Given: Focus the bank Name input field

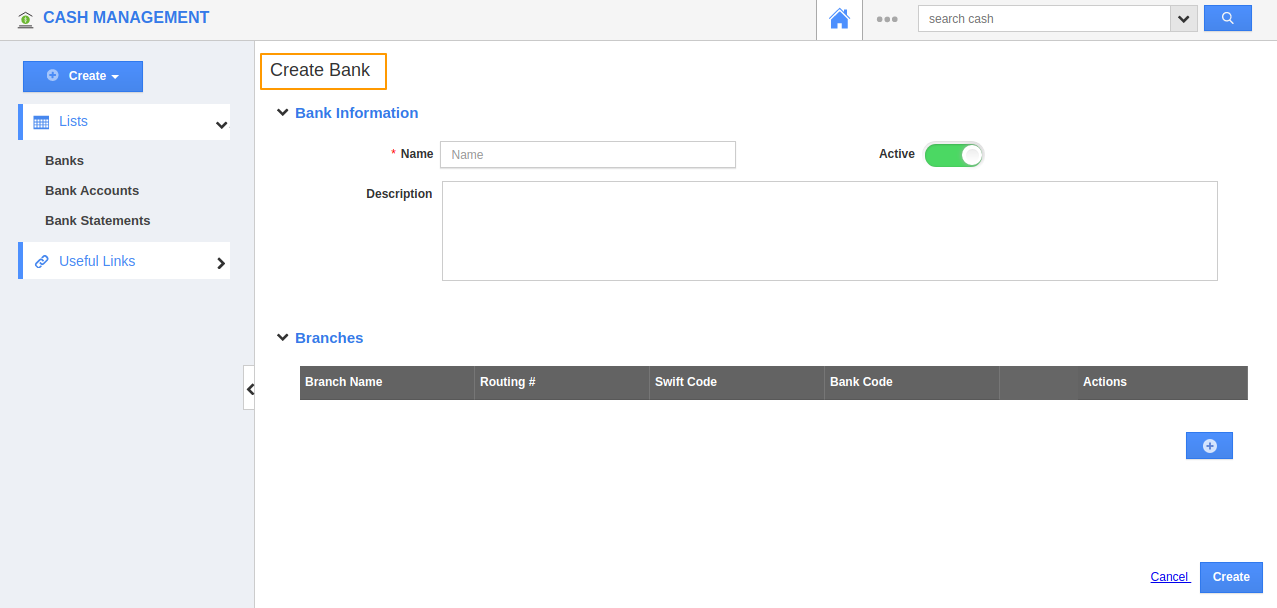Looking at the screenshot, I should [587, 155].
